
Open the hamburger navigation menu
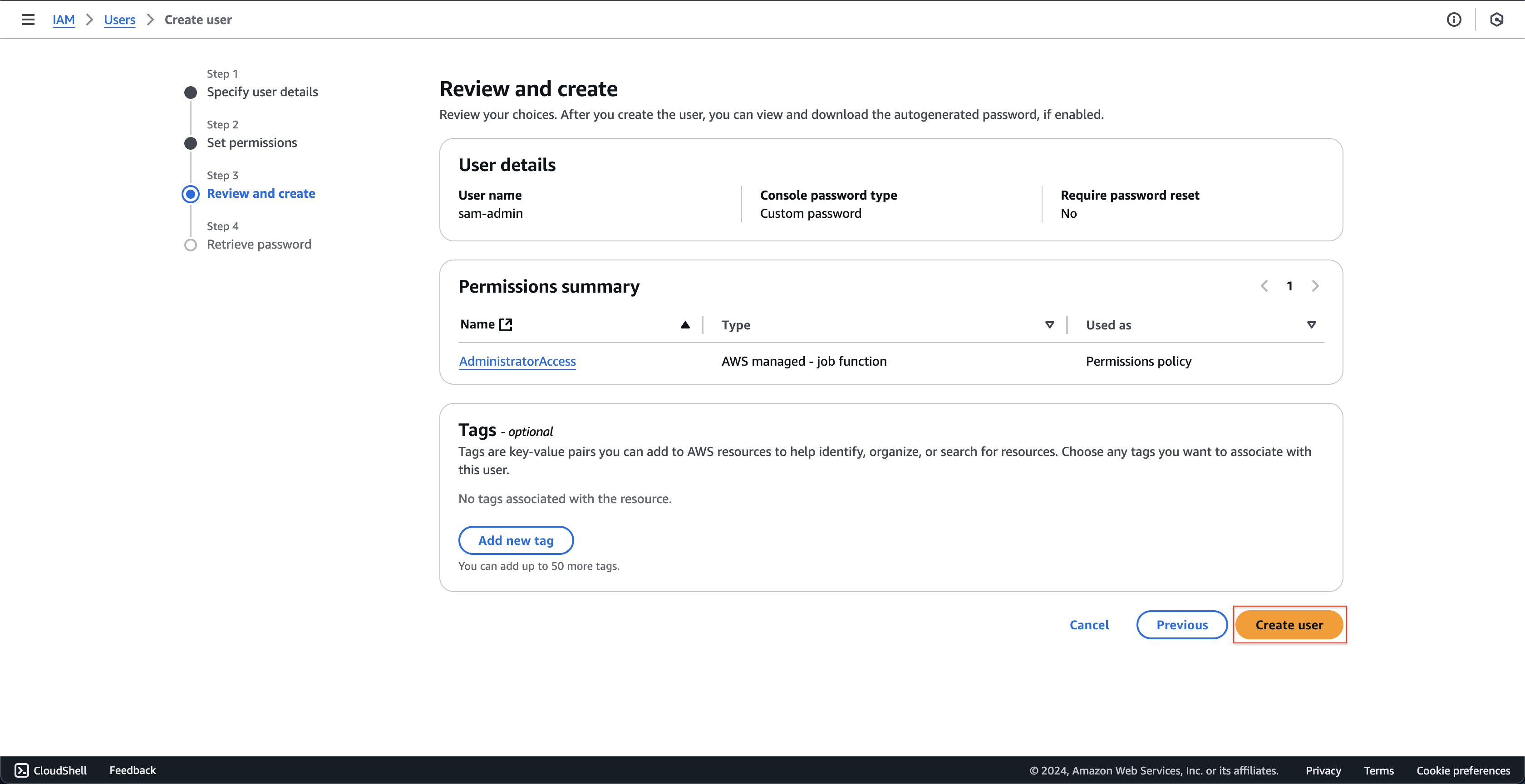coord(28,20)
